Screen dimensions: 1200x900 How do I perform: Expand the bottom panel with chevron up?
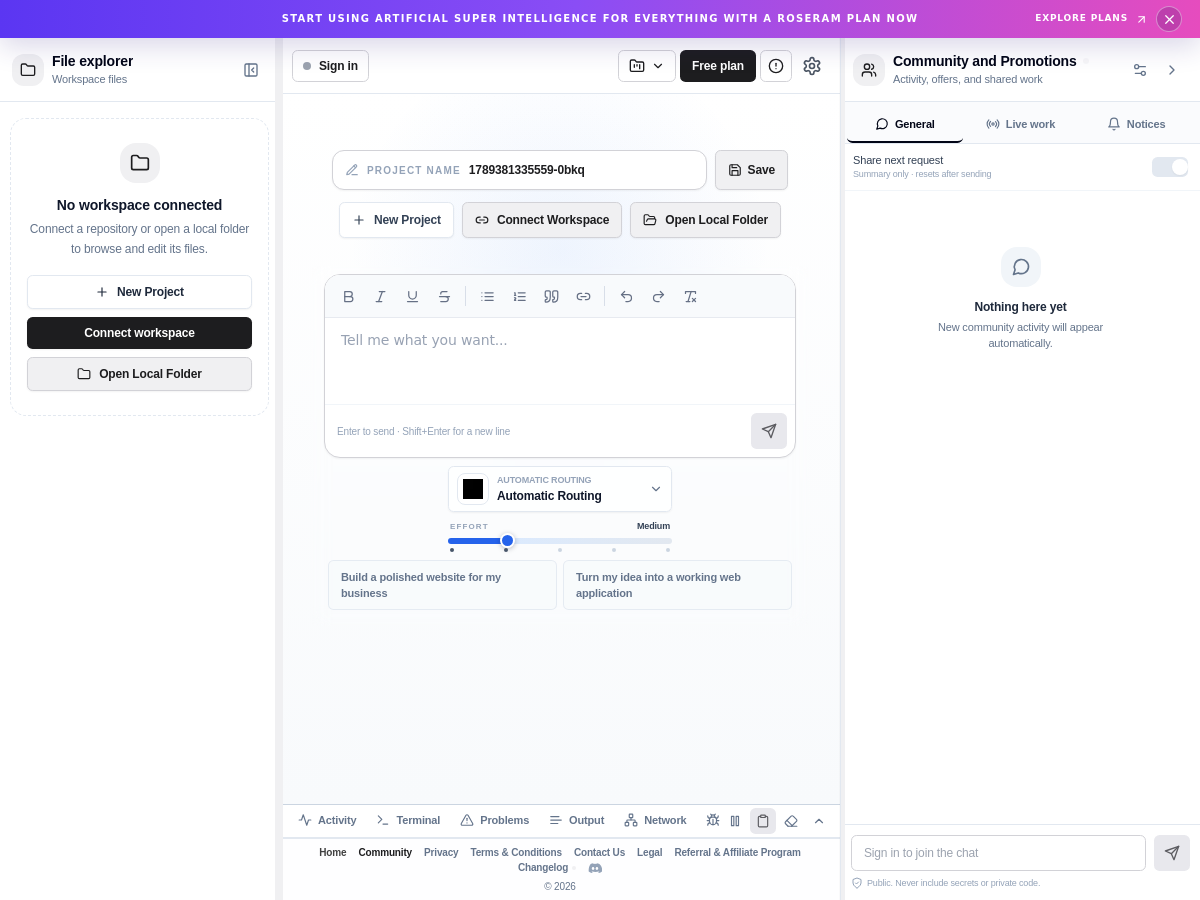pos(819,821)
